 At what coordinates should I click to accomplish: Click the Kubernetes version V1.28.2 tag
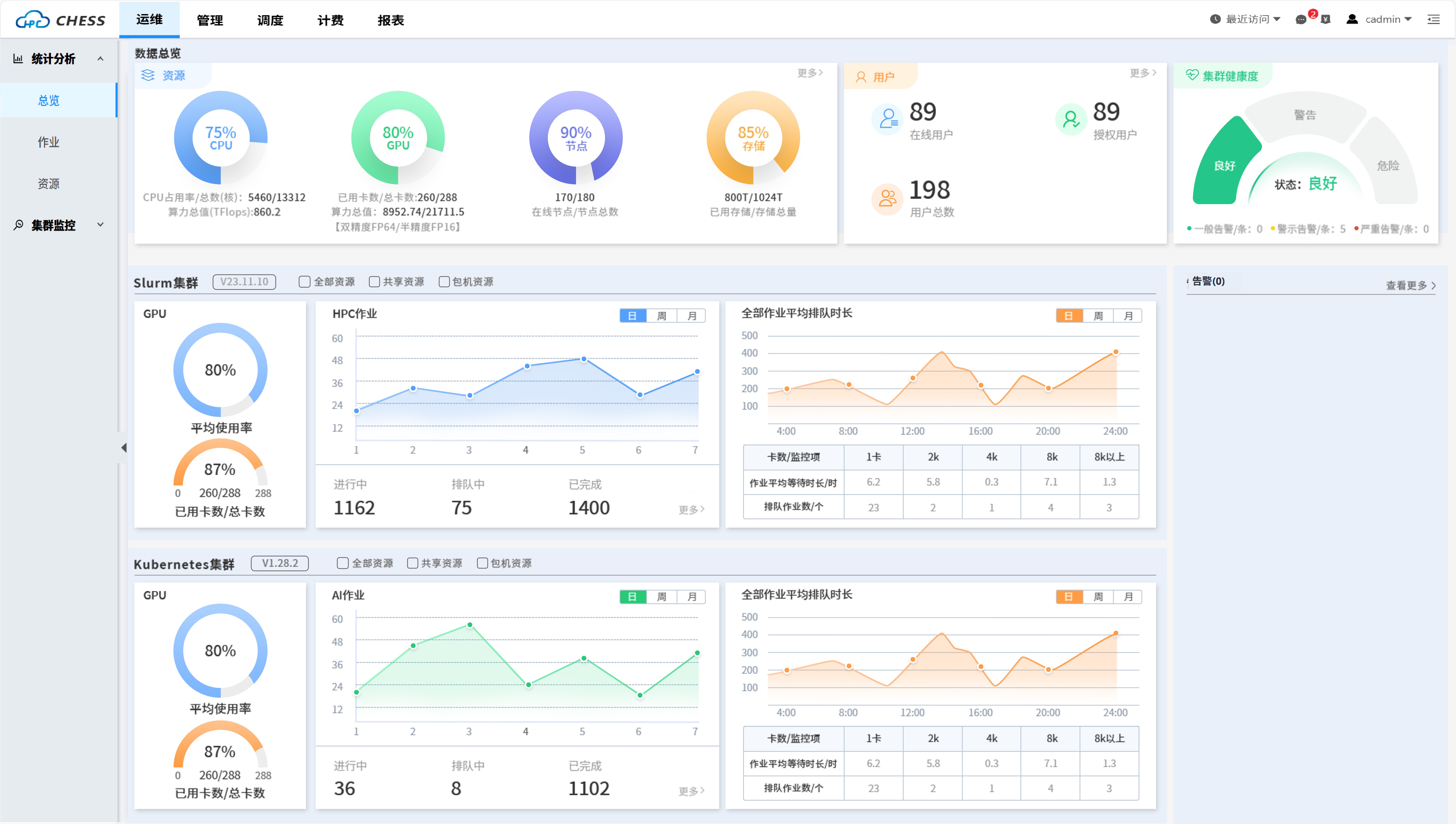280,563
